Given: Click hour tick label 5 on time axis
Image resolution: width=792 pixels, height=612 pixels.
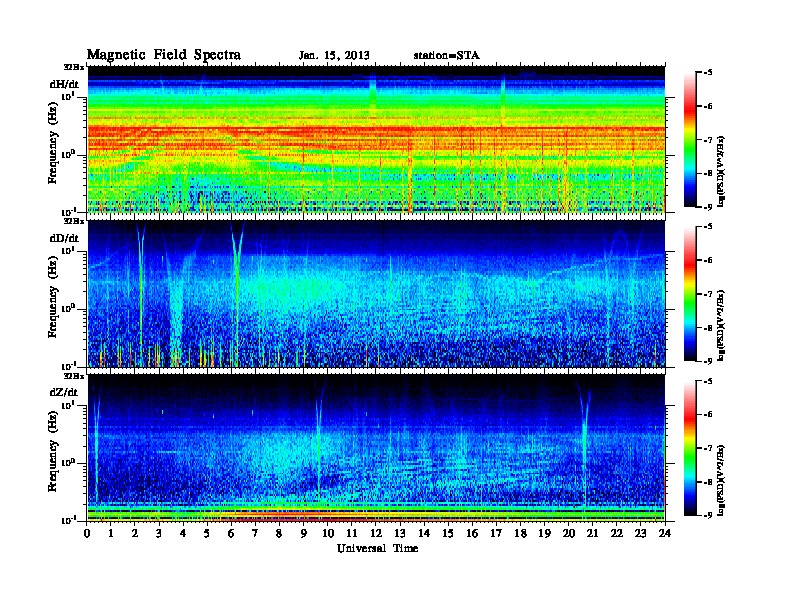Looking at the screenshot, I should [x=207, y=533].
